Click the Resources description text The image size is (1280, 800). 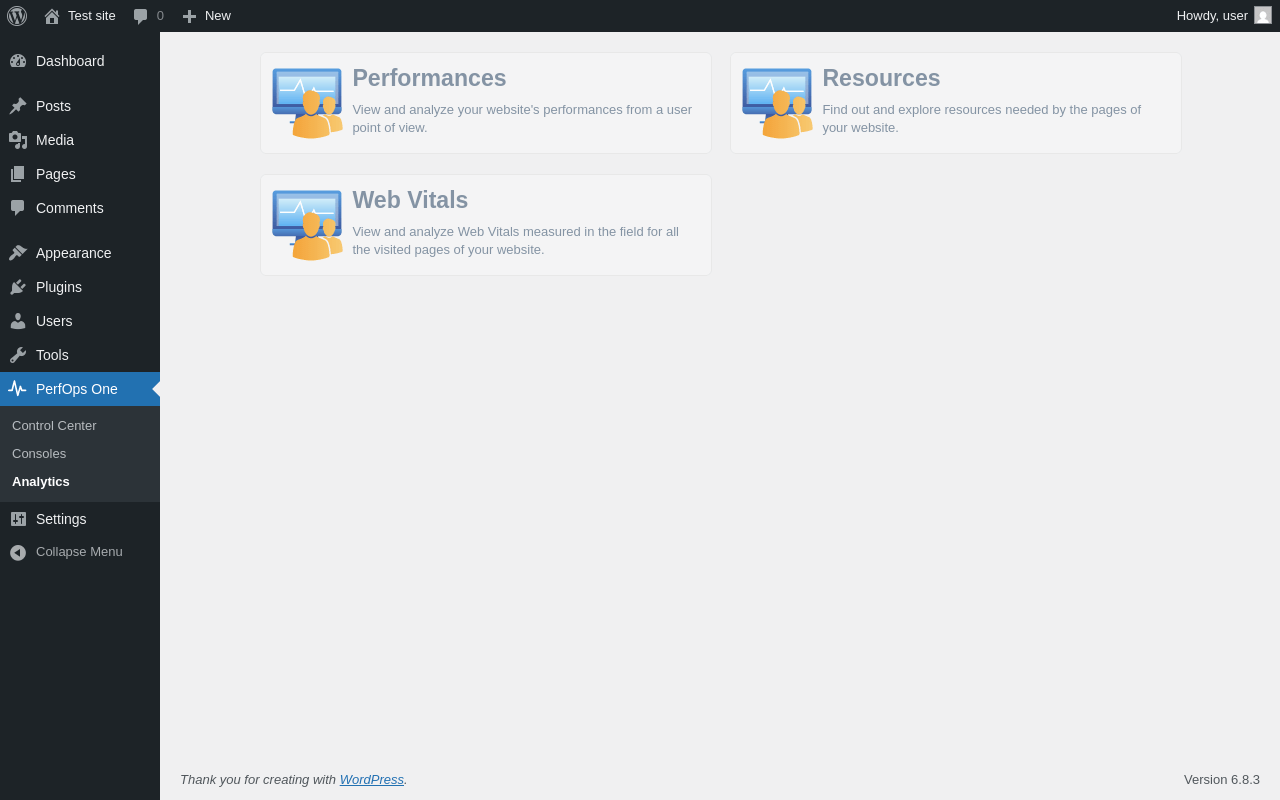point(981,119)
